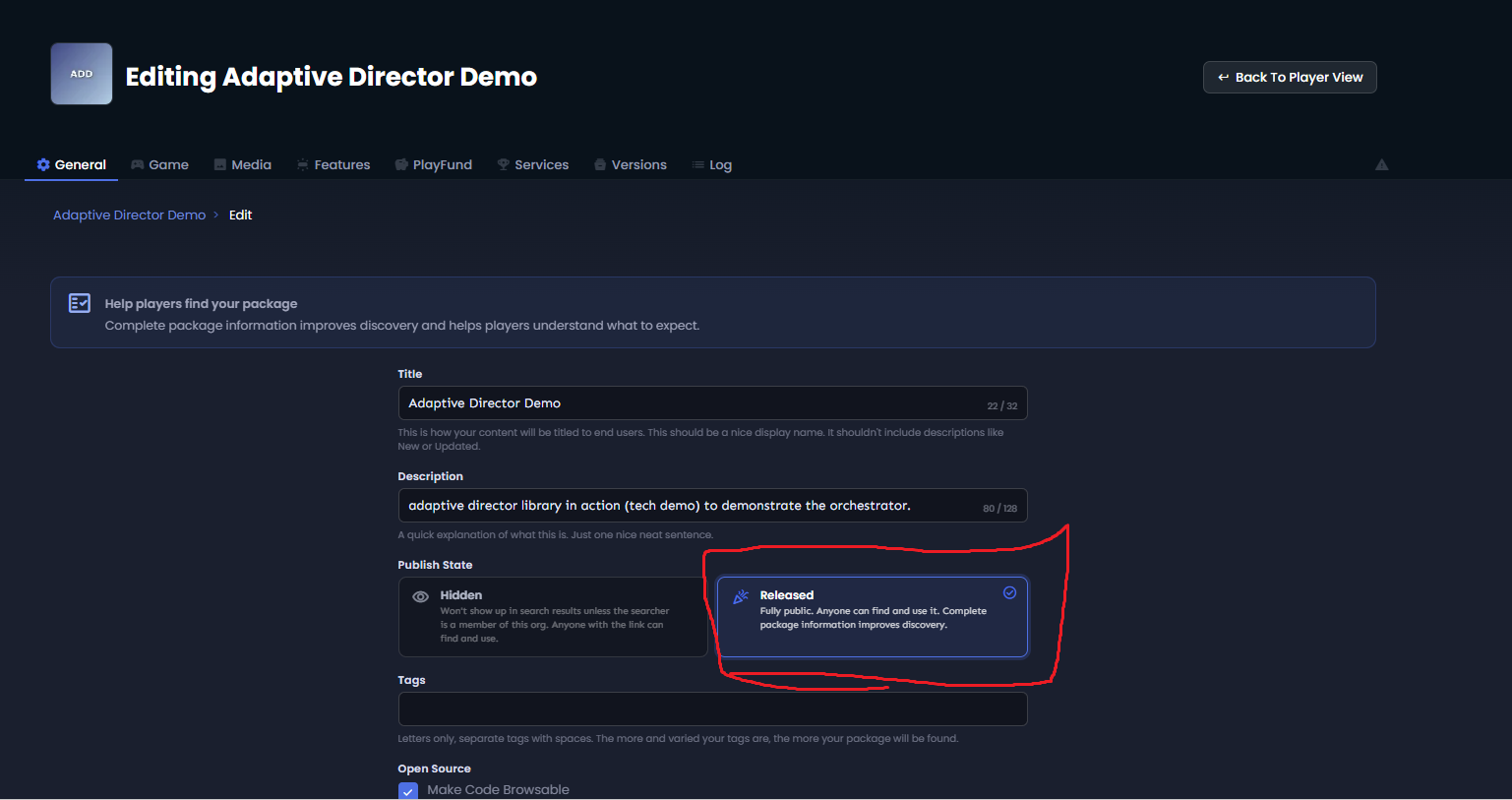Click the Media tab image icon
This screenshot has width=1512, height=800.
tap(220, 164)
